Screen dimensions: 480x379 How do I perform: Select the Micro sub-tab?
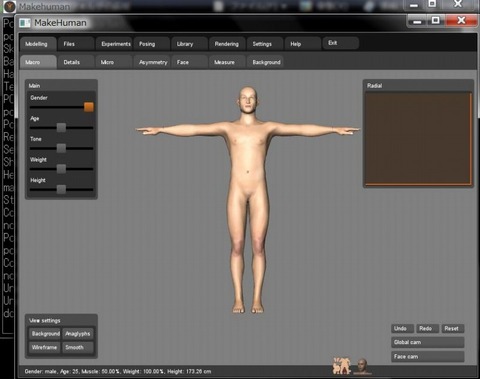[114, 62]
